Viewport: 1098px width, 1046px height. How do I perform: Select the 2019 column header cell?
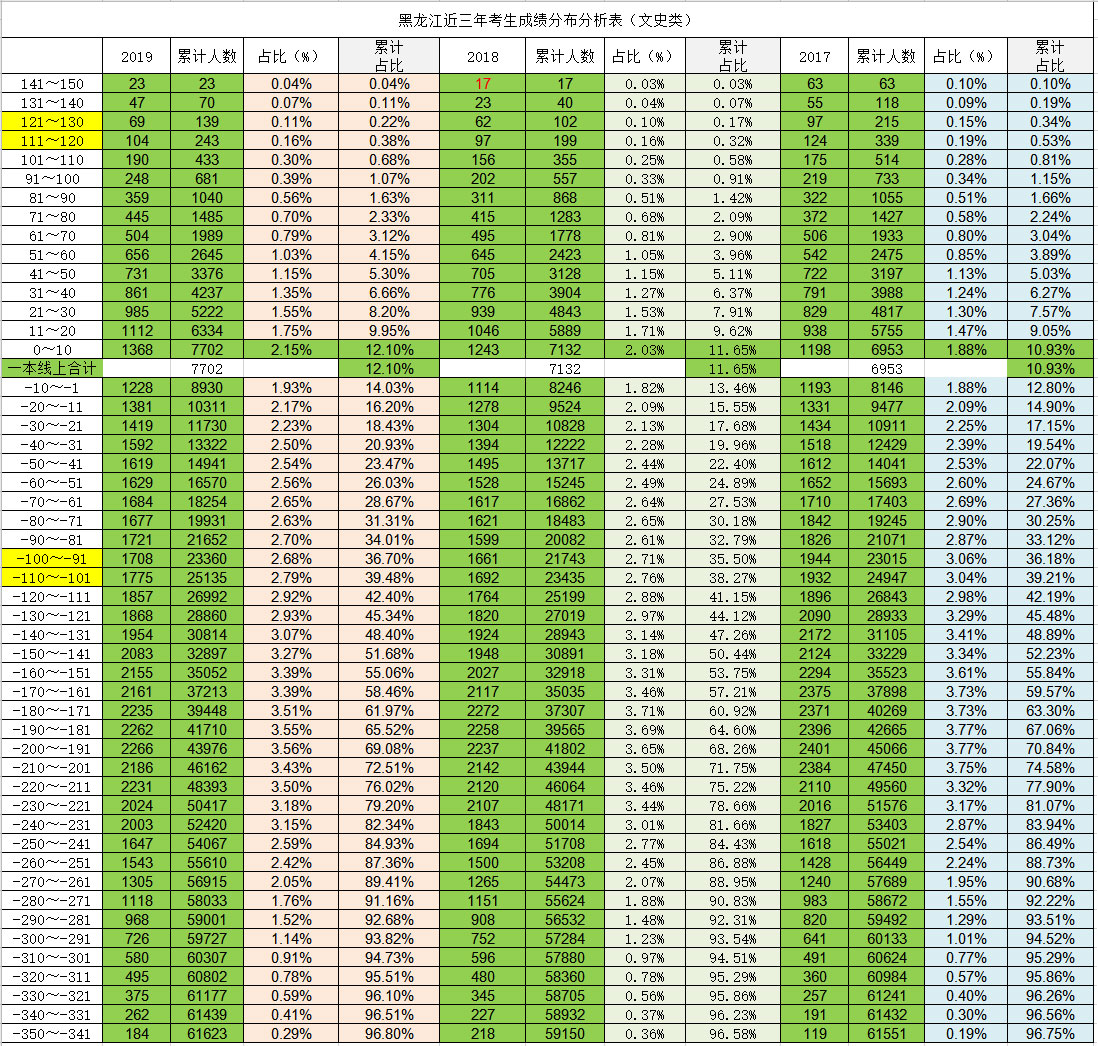click(137, 57)
